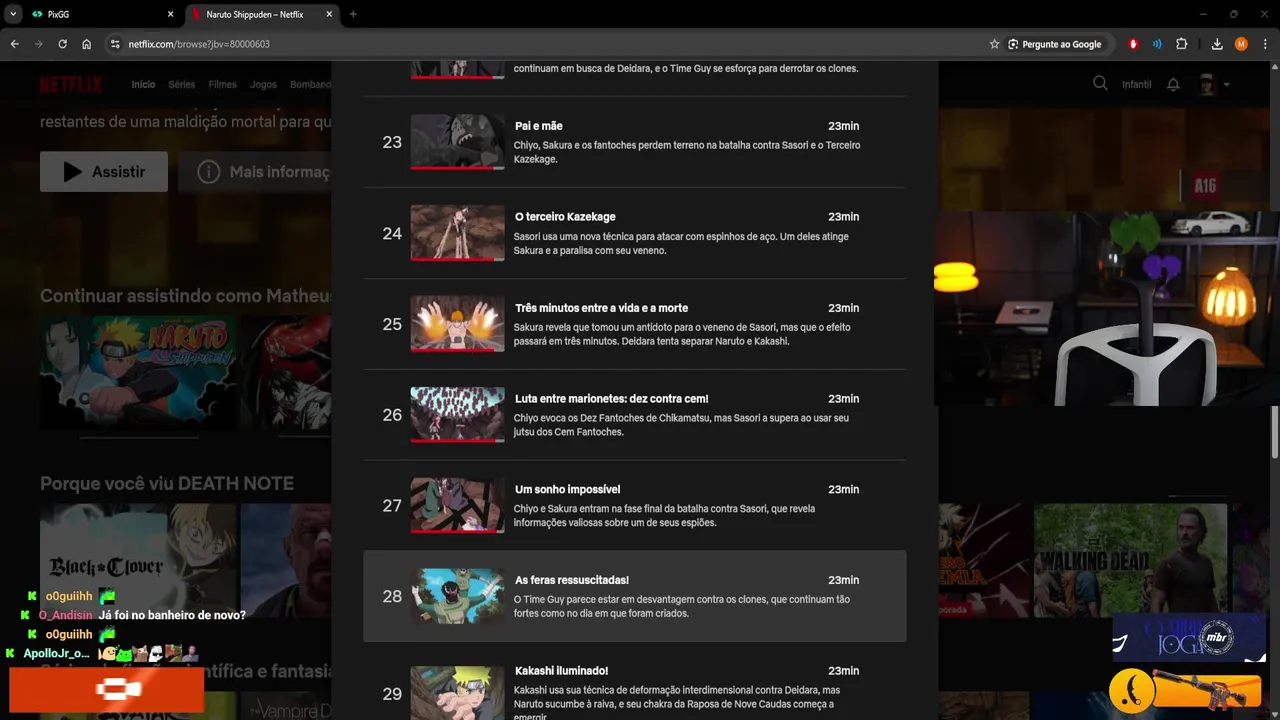View site information icon in address bar
1280x720 pixels.
115,44
